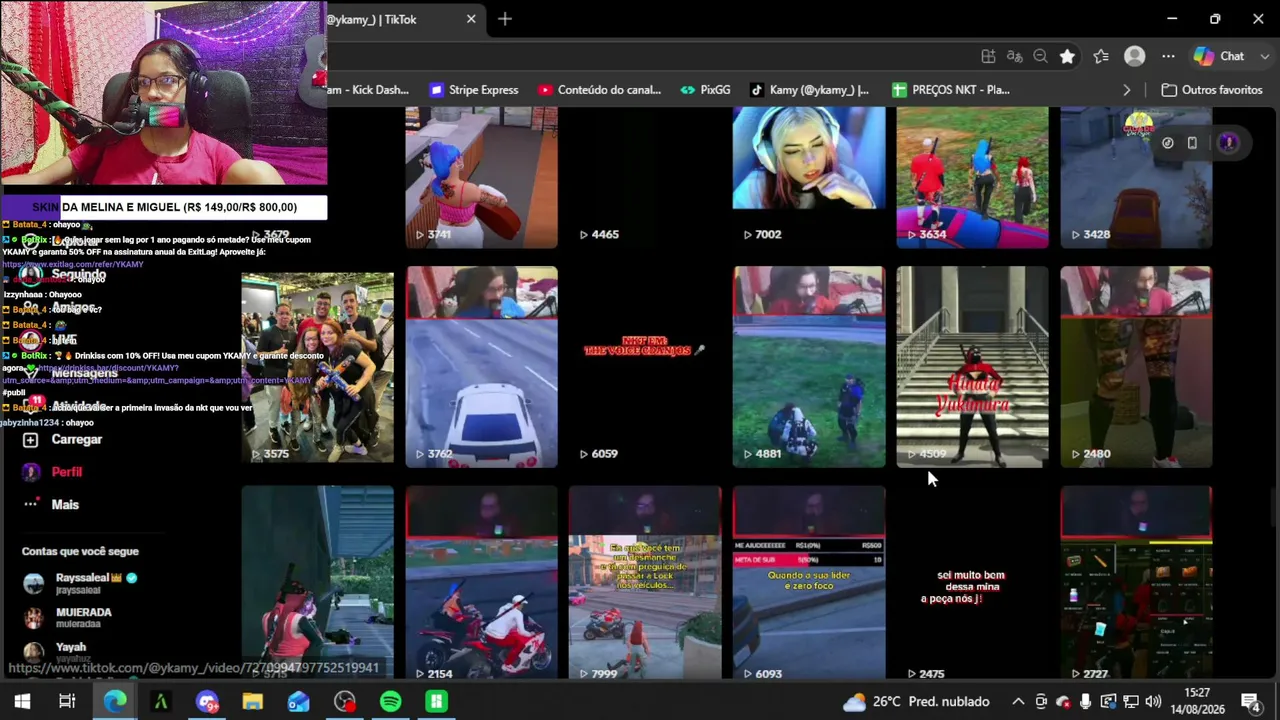The width and height of the screenshot is (1280, 720).
Task: Open the Outros favoritos folder
Action: [x=1211, y=90]
